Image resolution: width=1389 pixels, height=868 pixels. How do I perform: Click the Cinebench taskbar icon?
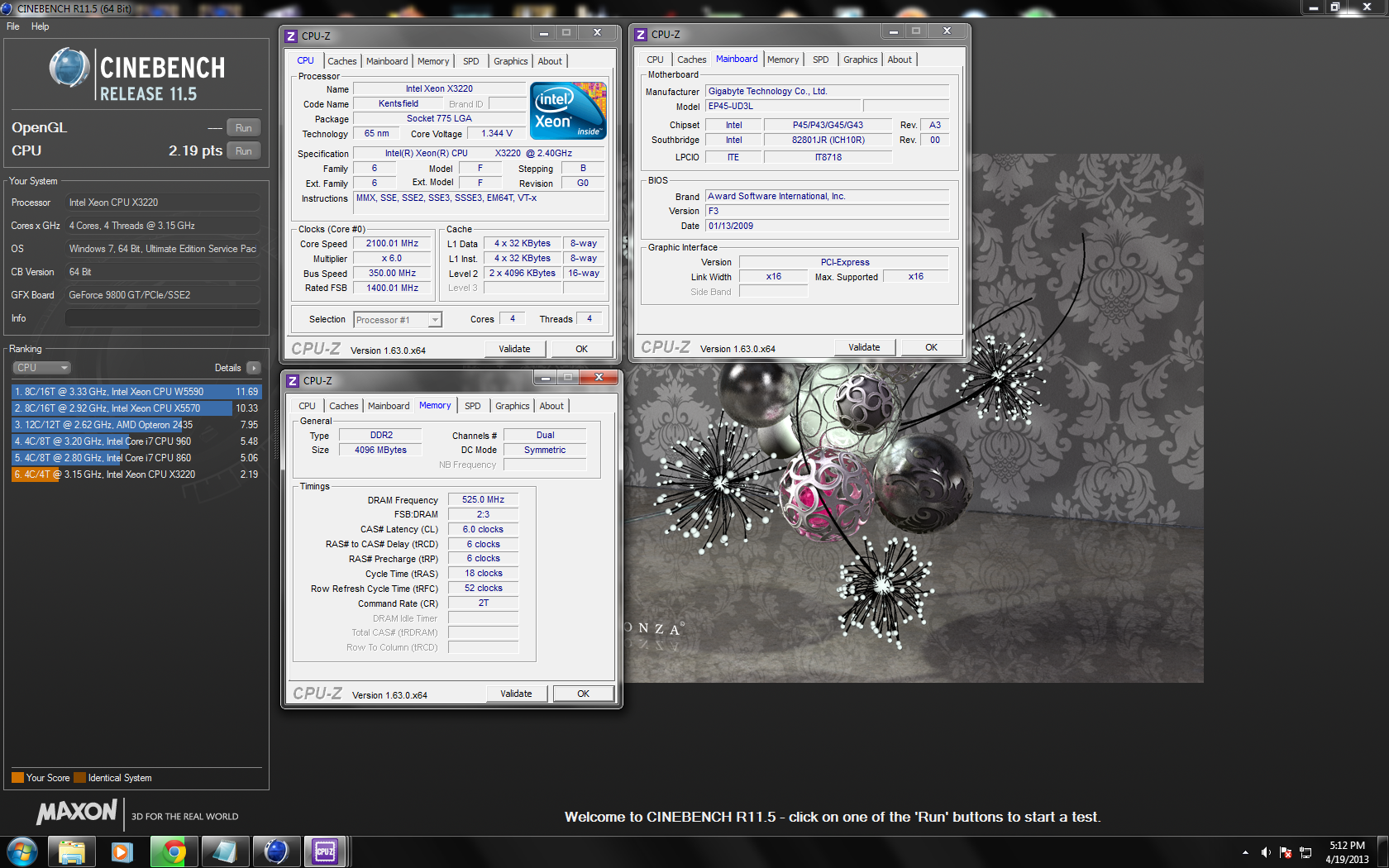[275, 851]
